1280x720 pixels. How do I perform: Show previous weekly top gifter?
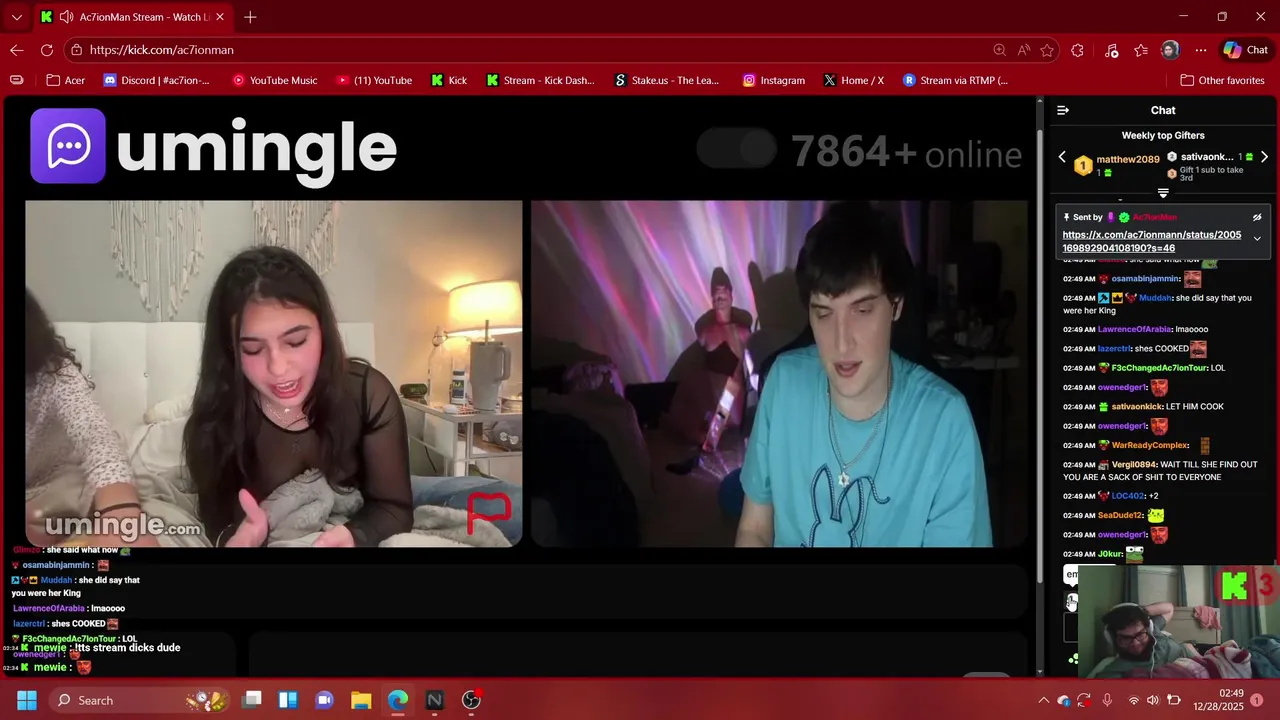(x=1062, y=157)
